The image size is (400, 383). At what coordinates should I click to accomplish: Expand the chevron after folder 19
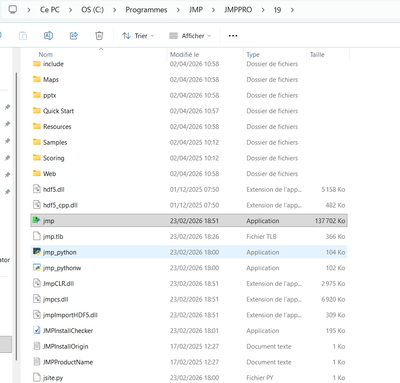click(x=292, y=10)
